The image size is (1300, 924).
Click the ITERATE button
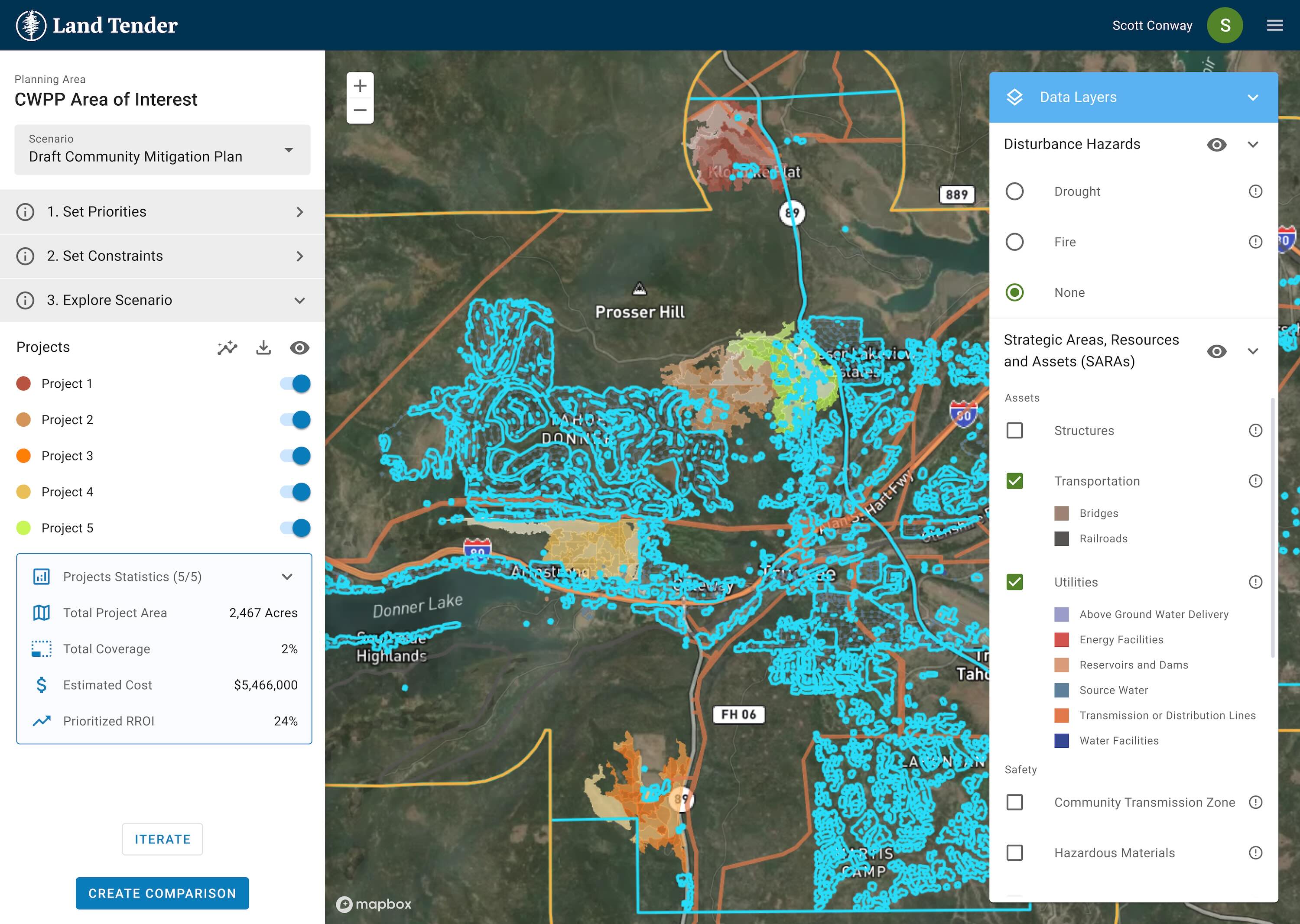tap(162, 839)
